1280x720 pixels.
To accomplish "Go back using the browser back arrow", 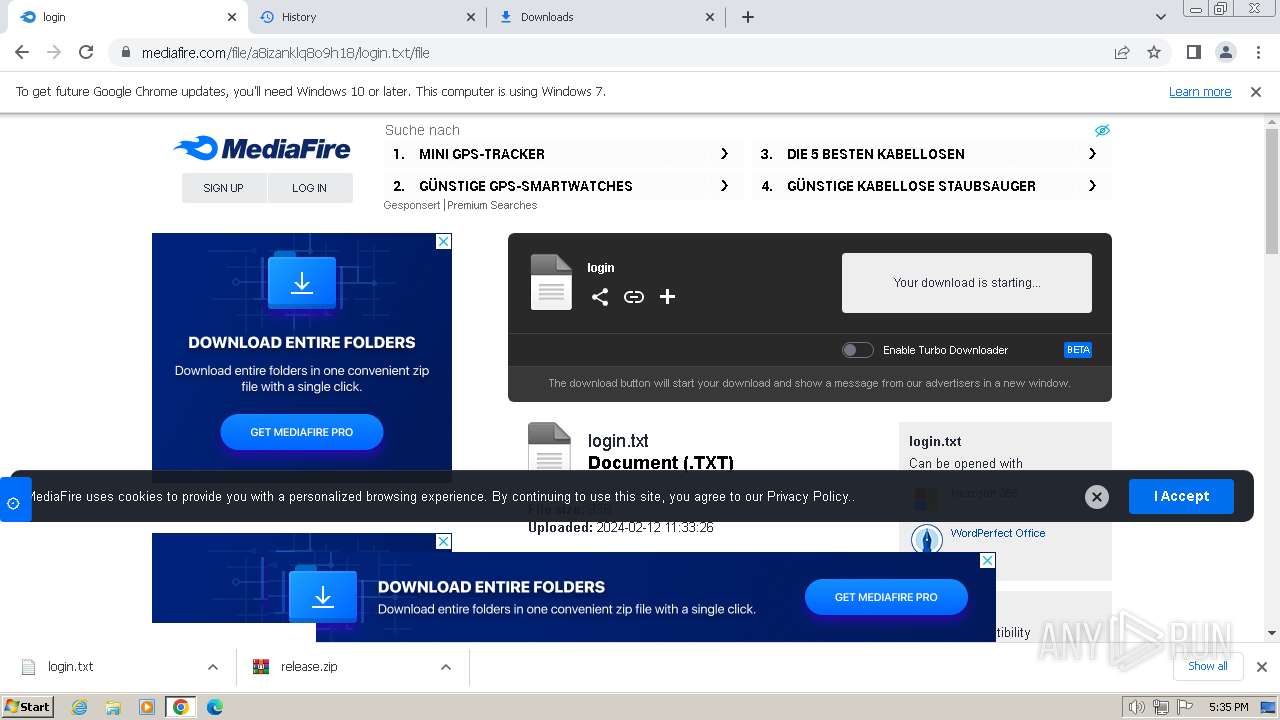I will click(x=22, y=52).
